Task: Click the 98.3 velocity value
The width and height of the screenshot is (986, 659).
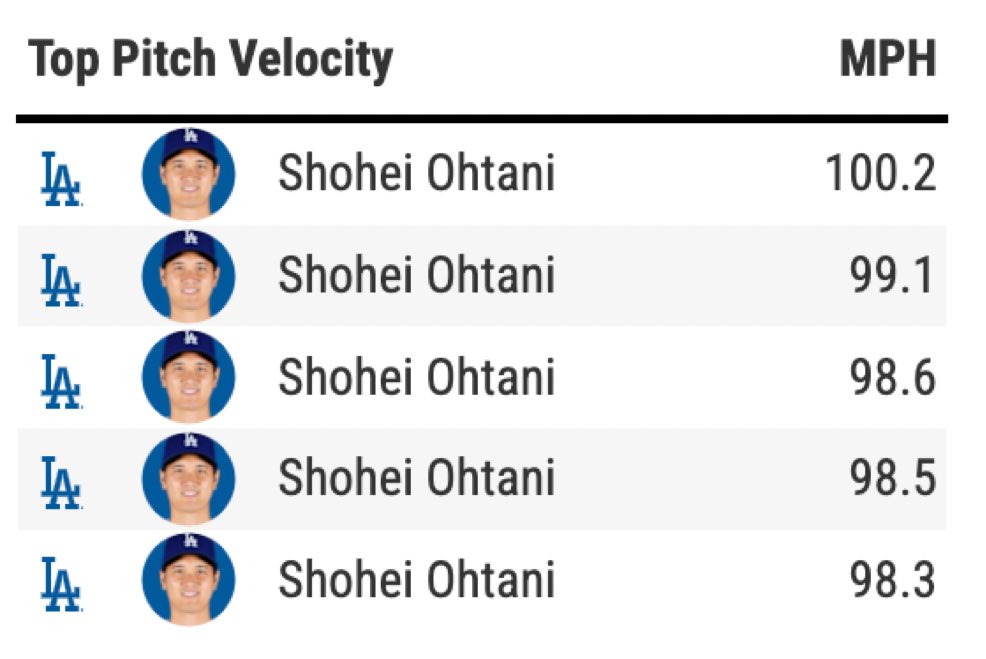Action: [x=893, y=579]
